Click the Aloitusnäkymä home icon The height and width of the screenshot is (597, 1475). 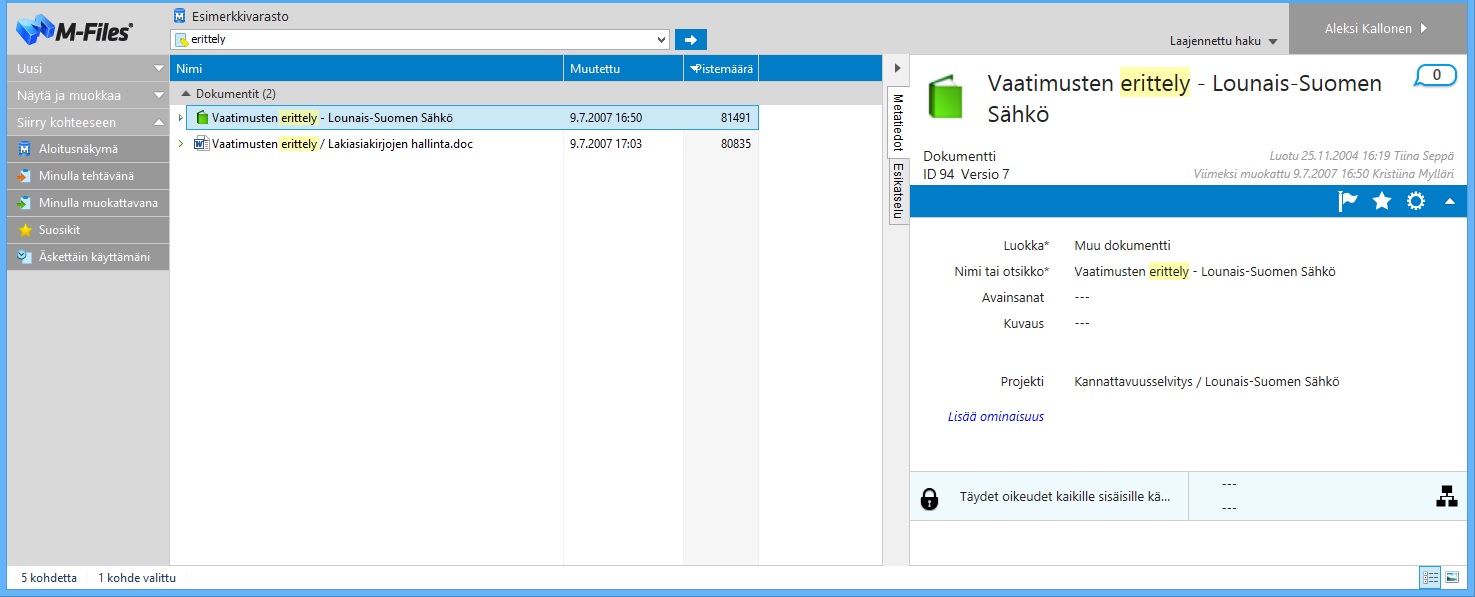(x=25, y=149)
